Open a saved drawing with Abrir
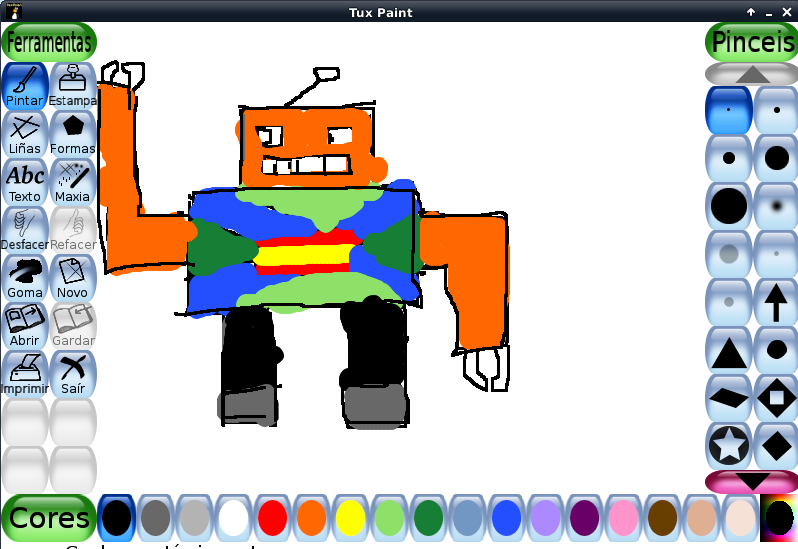 pyautogui.click(x=24, y=326)
